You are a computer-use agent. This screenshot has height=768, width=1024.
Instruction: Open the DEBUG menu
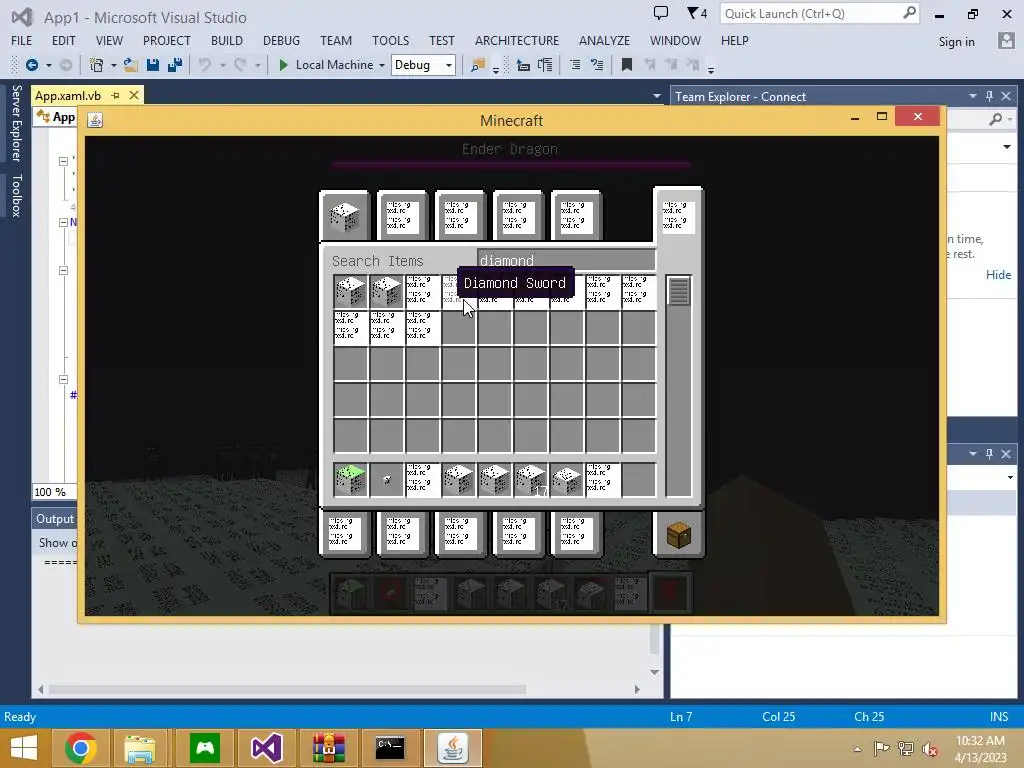281,40
